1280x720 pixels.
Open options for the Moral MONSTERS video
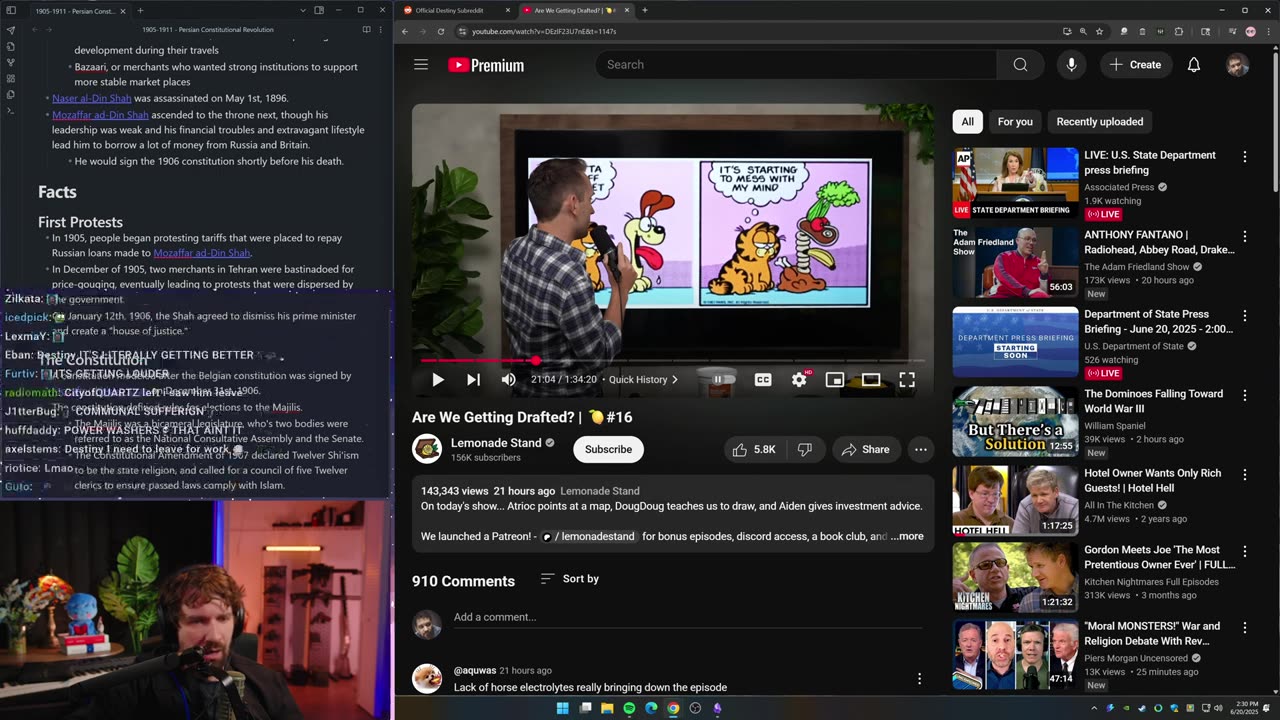[1245, 628]
